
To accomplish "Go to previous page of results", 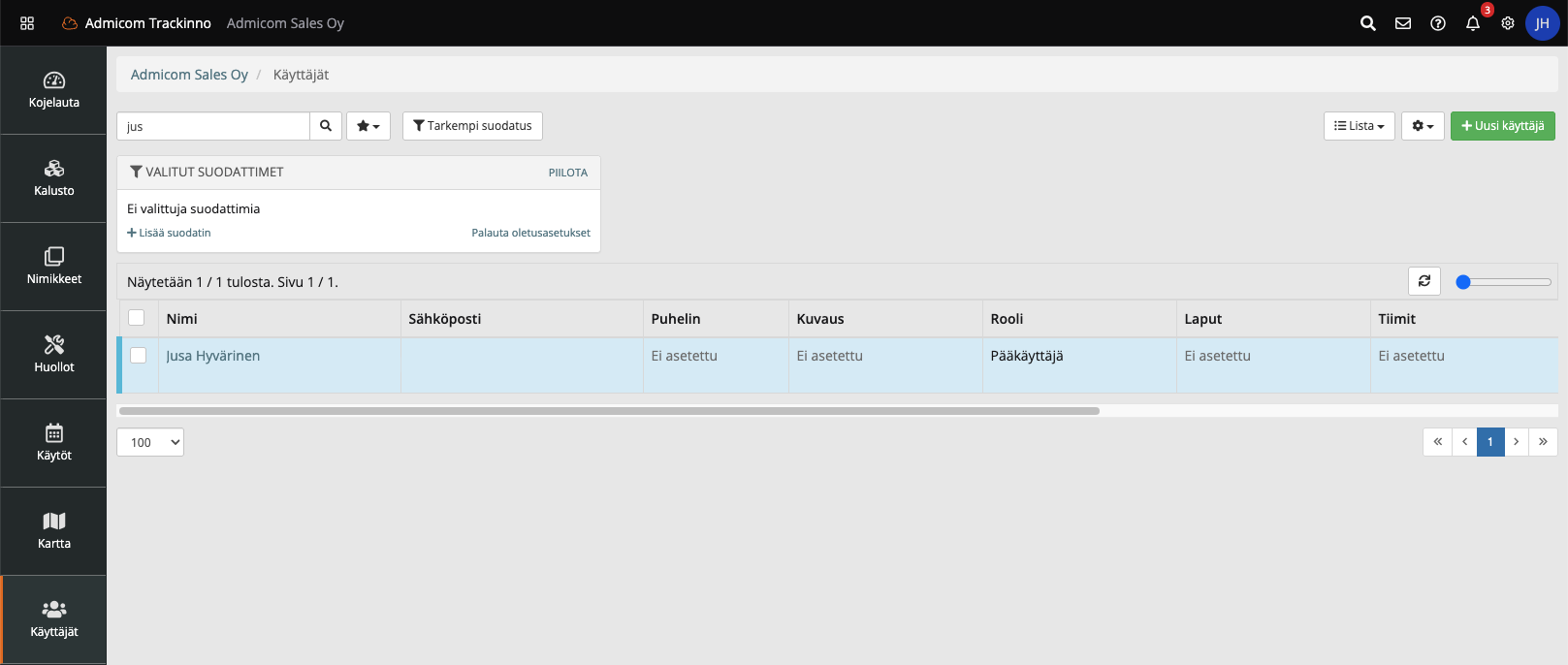I will pyautogui.click(x=1464, y=442).
